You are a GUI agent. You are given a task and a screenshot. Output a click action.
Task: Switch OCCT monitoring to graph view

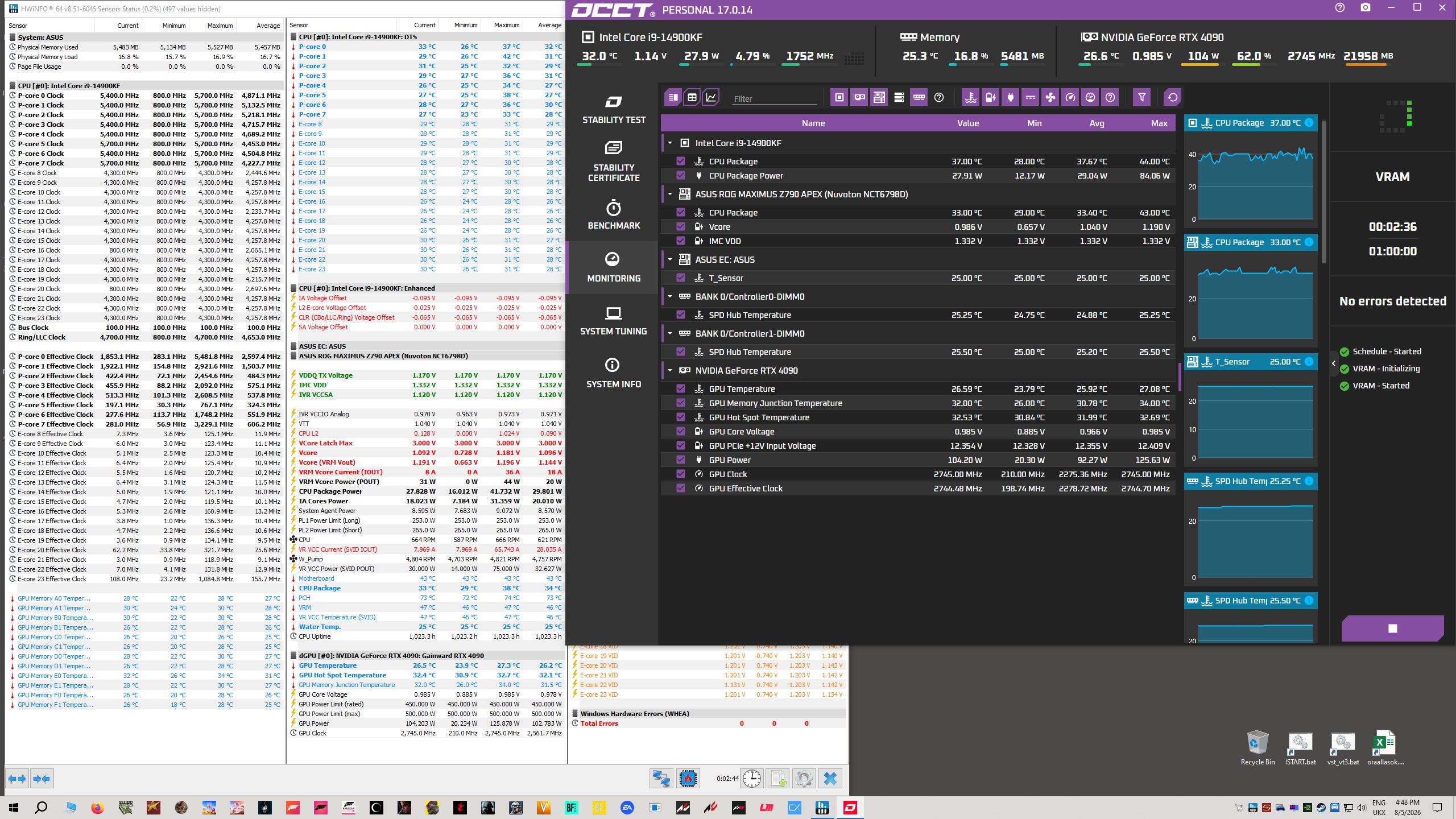(711, 97)
